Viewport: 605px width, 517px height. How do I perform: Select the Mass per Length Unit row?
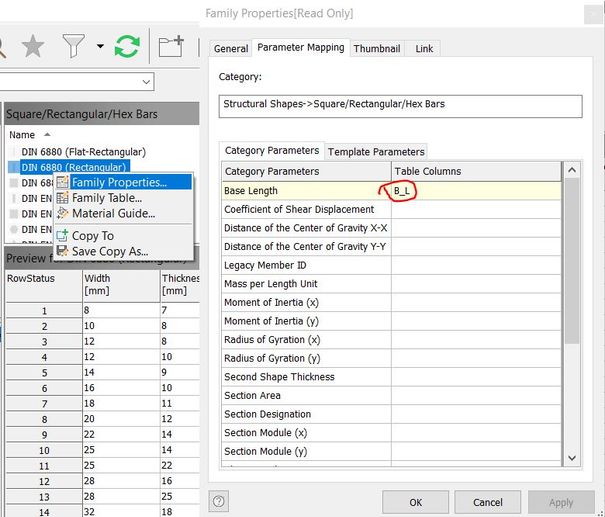(391, 284)
